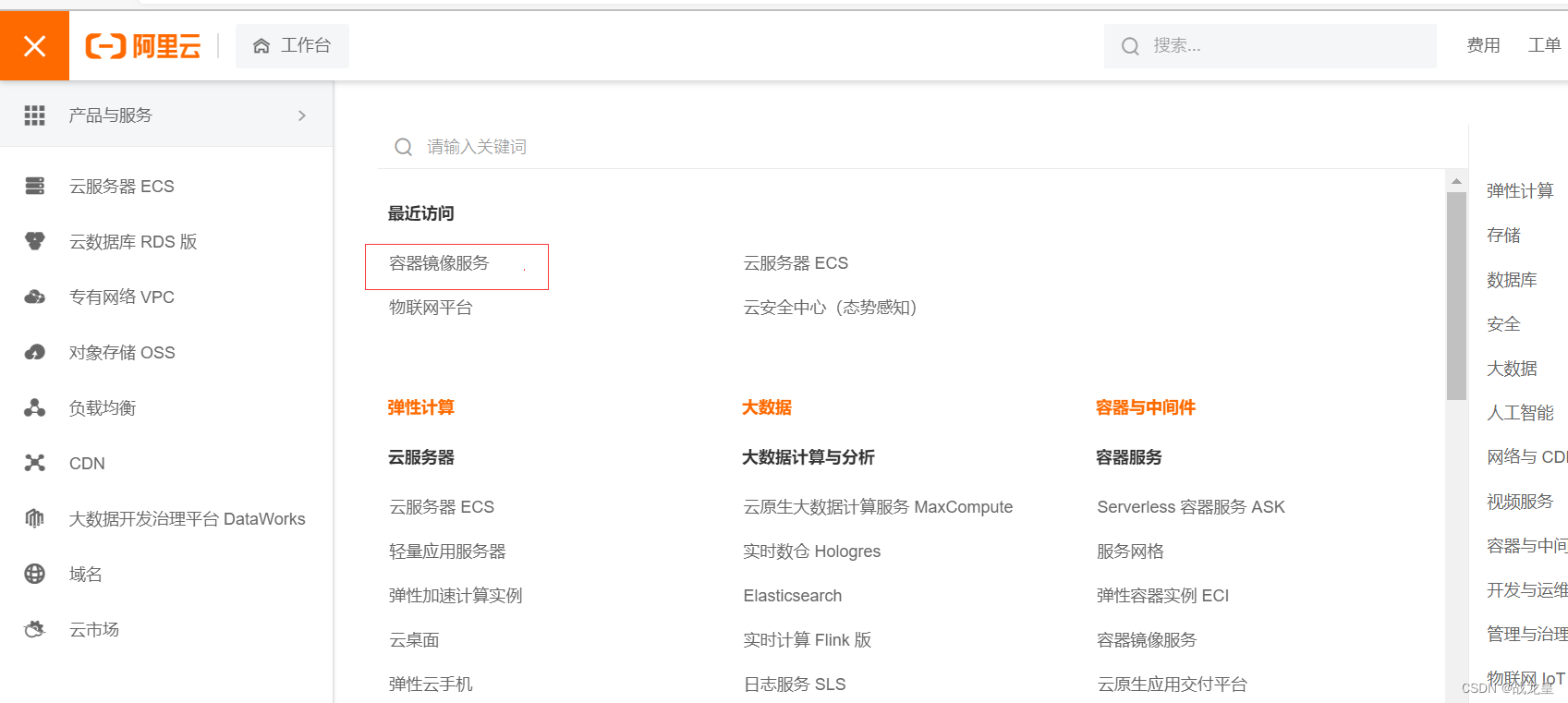
Task: Open Serverless 容器服务 ASK link
Action: point(1191,507)
